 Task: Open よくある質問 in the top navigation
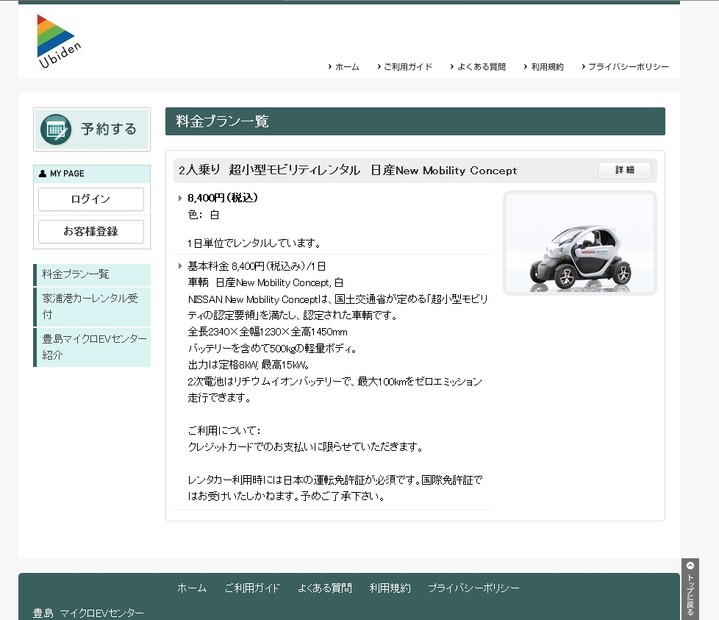(478, 67)
